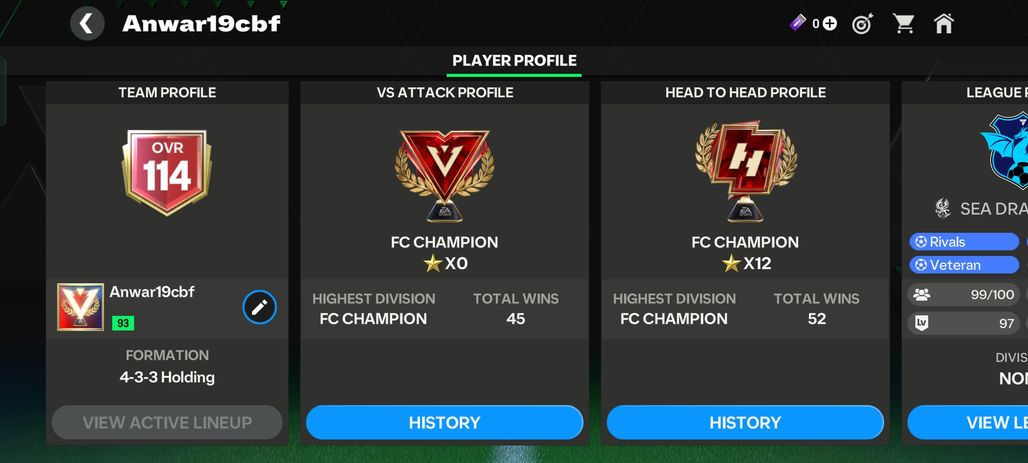Tap the purple ticket currency icon

797,24
